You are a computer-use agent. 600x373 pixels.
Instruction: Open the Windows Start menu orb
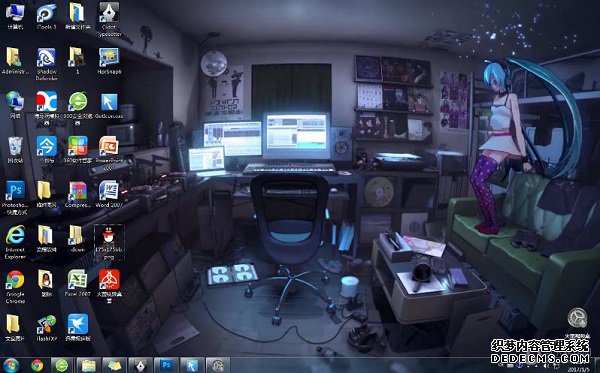[x=11, y=365]
